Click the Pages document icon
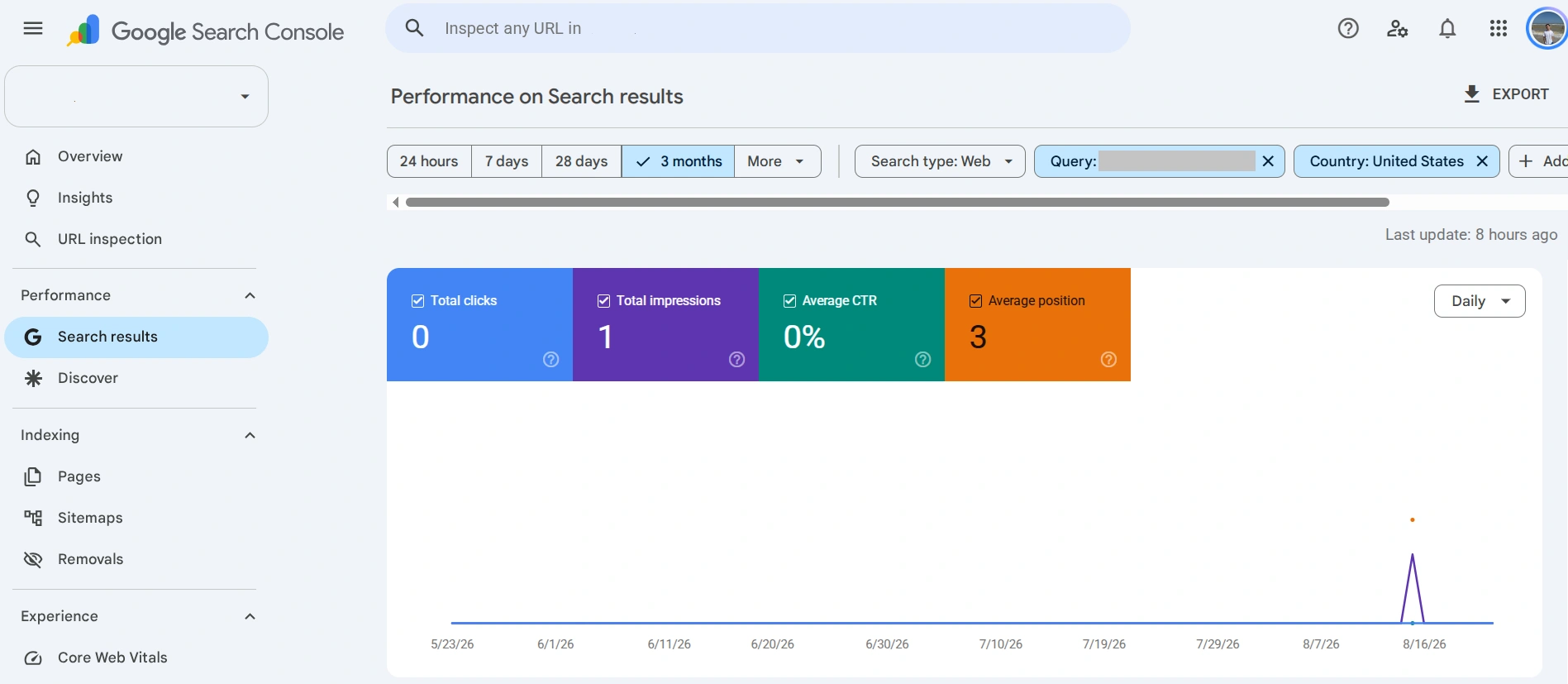 click(x=33, y=476)
